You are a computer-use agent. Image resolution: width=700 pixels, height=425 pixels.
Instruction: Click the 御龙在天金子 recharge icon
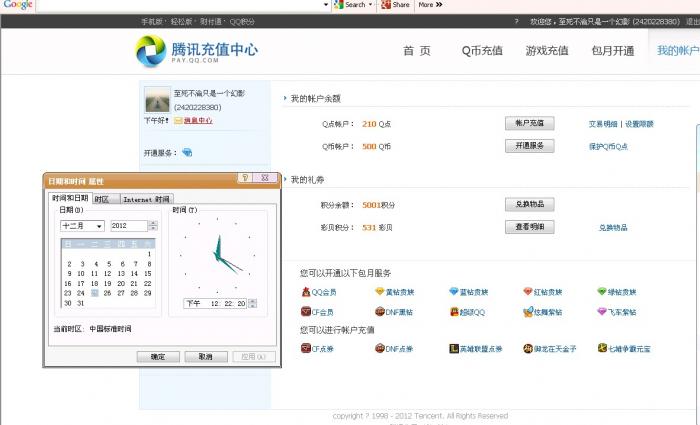click(x=528, y=348)
